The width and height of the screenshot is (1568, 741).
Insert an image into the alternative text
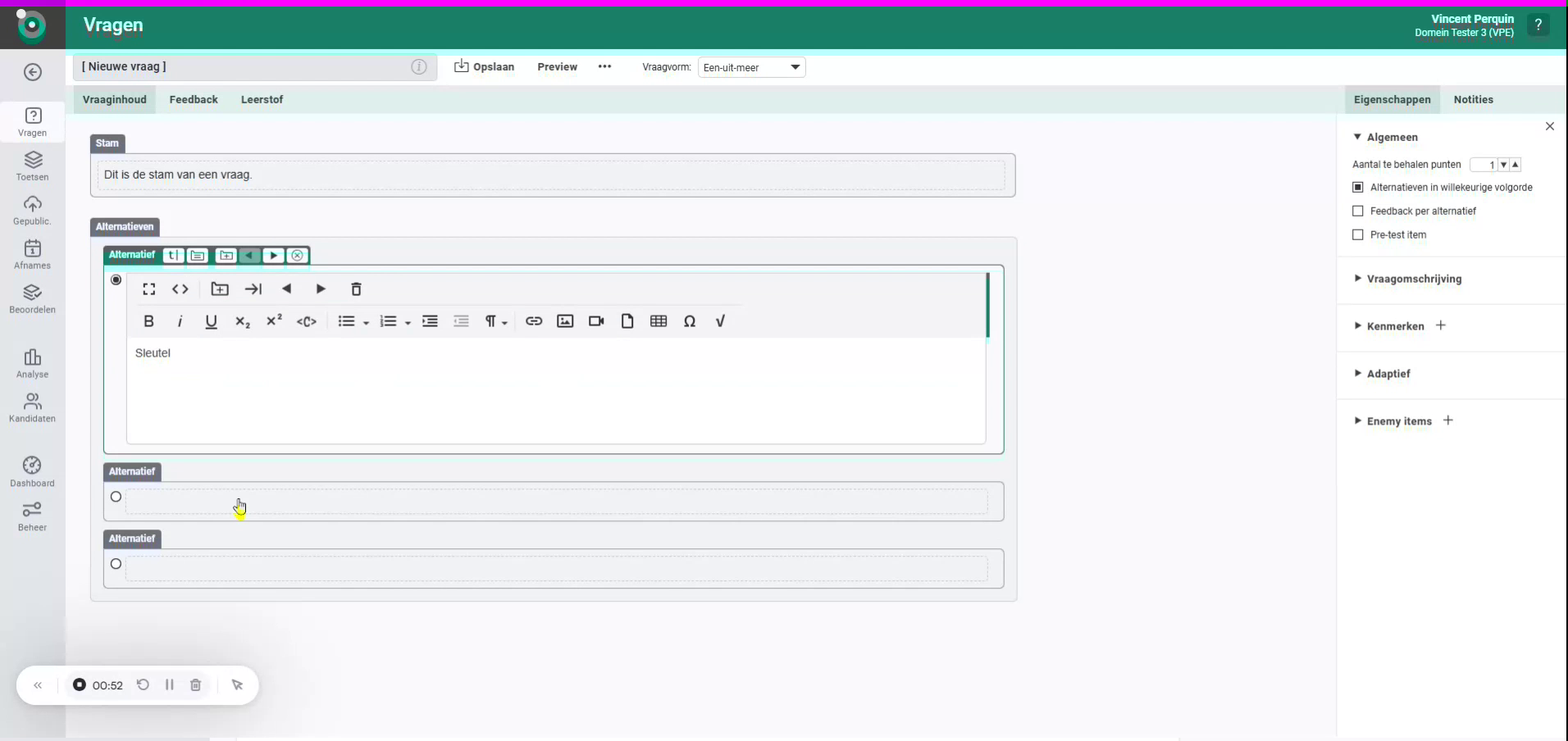click(x=564, y=321)
